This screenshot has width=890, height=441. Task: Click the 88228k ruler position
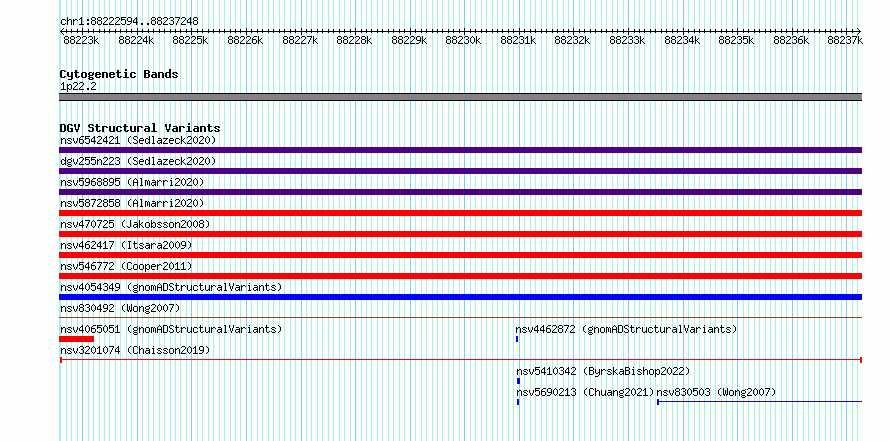354,40
